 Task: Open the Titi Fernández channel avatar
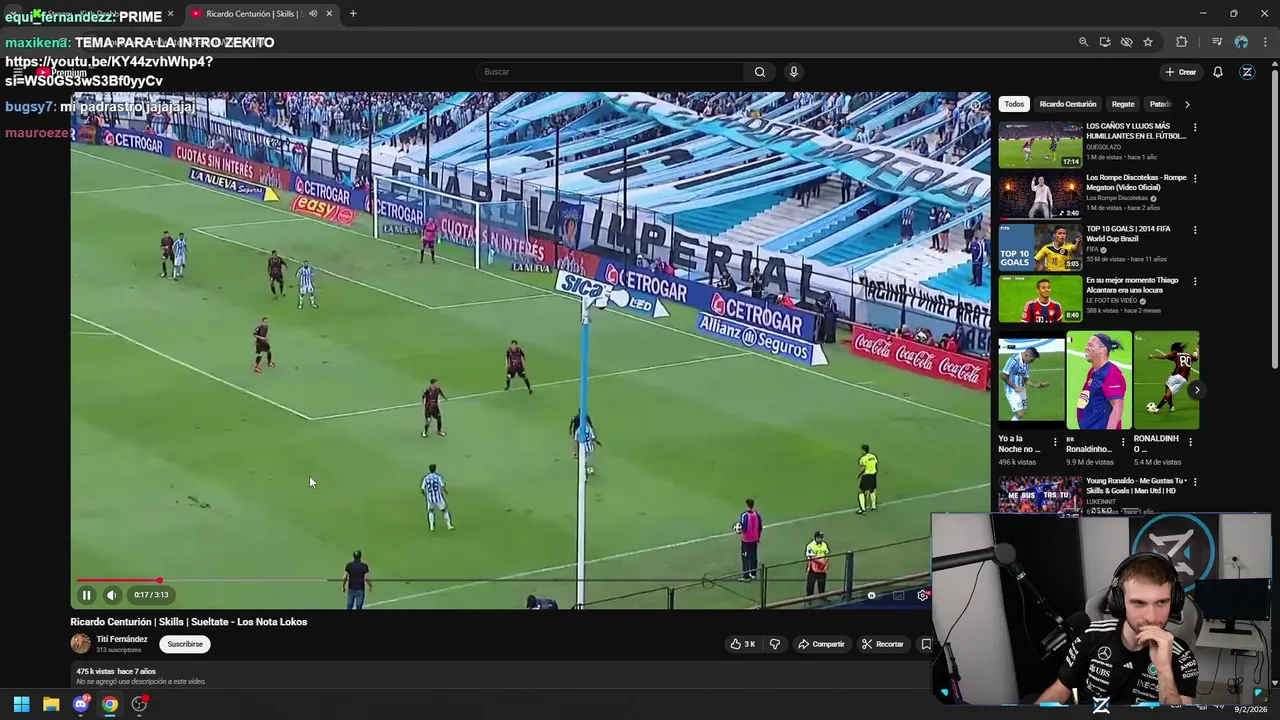80,643
